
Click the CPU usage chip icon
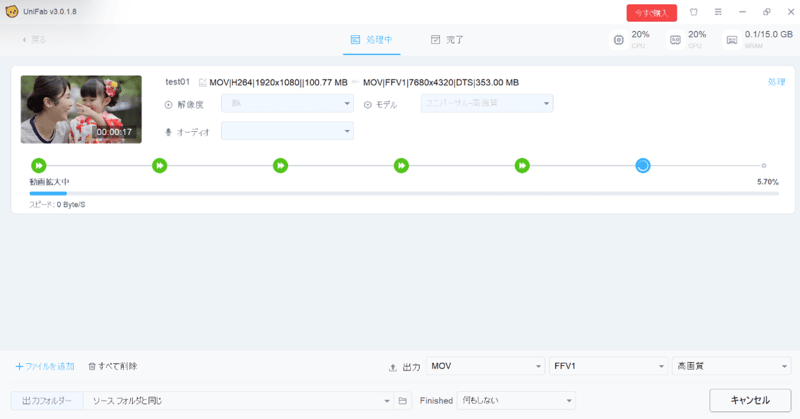coord(619,40)
